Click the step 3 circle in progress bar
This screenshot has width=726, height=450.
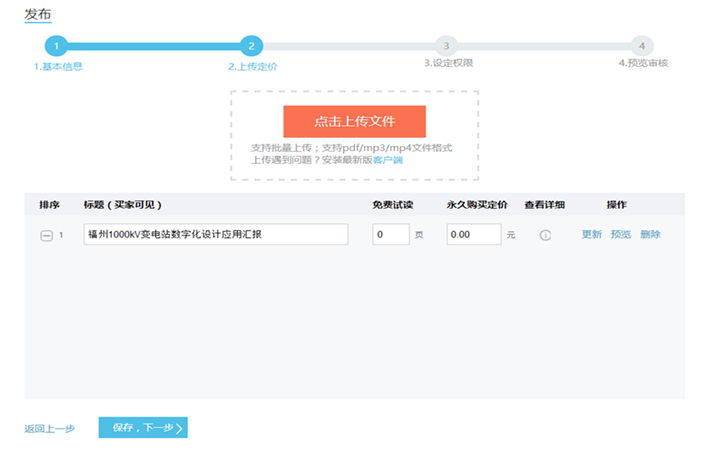(446, 46)
